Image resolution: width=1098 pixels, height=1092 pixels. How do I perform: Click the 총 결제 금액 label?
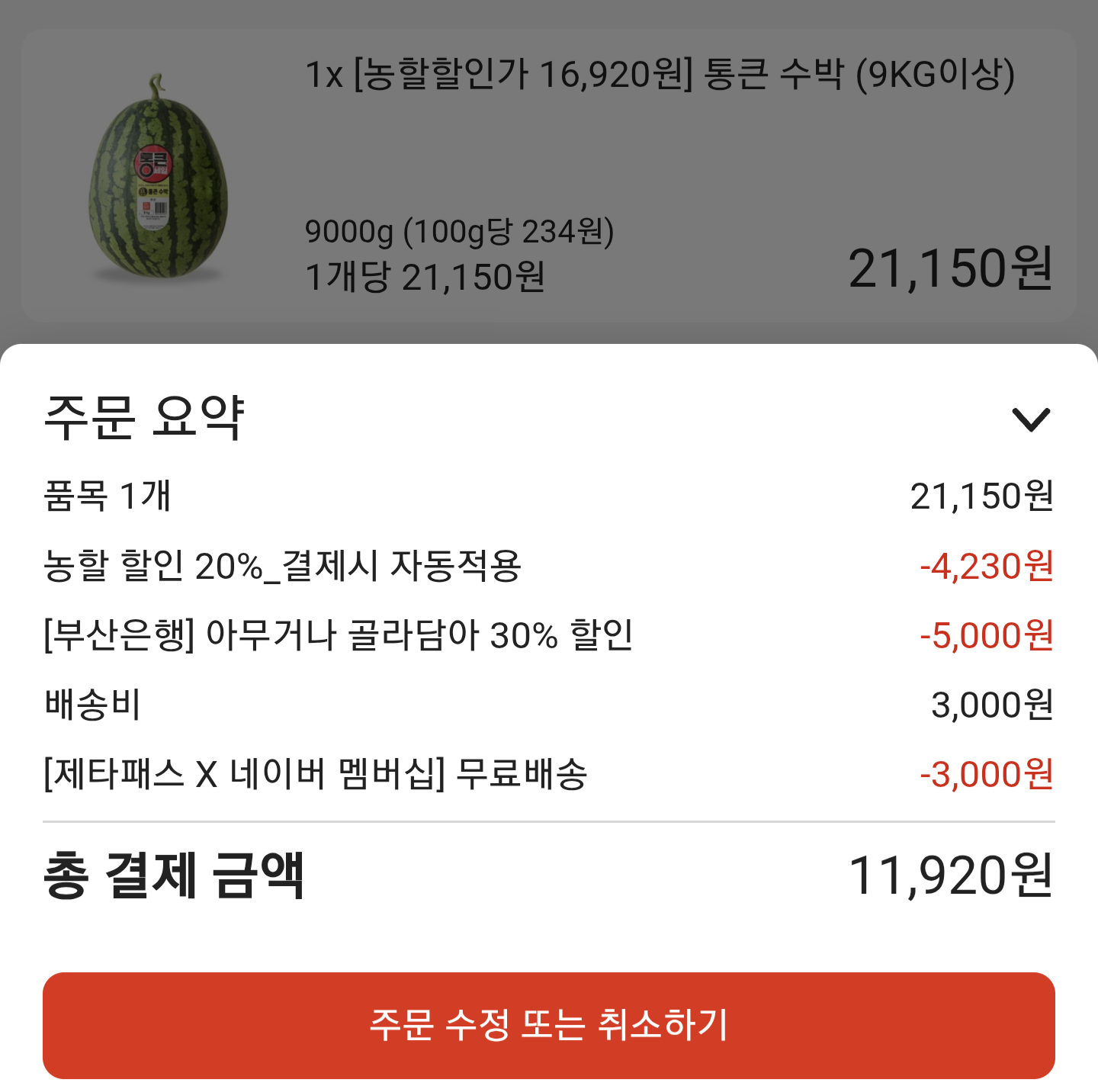[174, 875]
